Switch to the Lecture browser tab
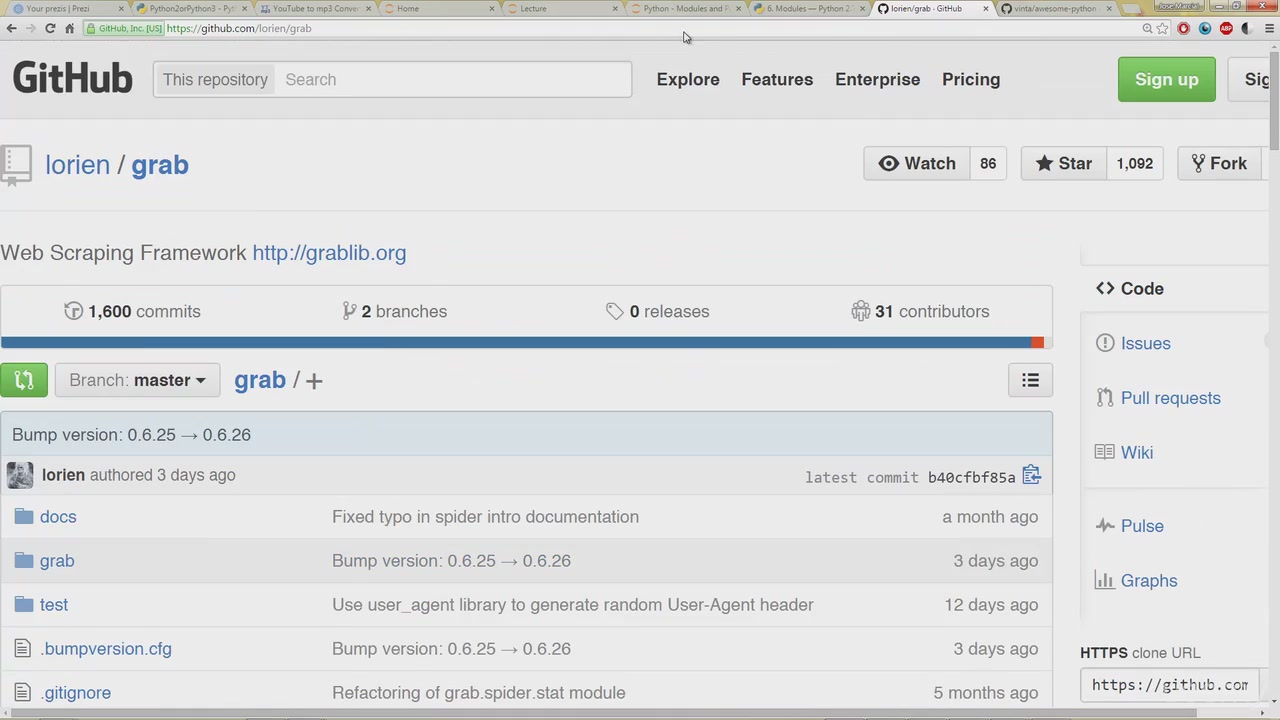Screen dimensions: 1280x720 (562, 8)
